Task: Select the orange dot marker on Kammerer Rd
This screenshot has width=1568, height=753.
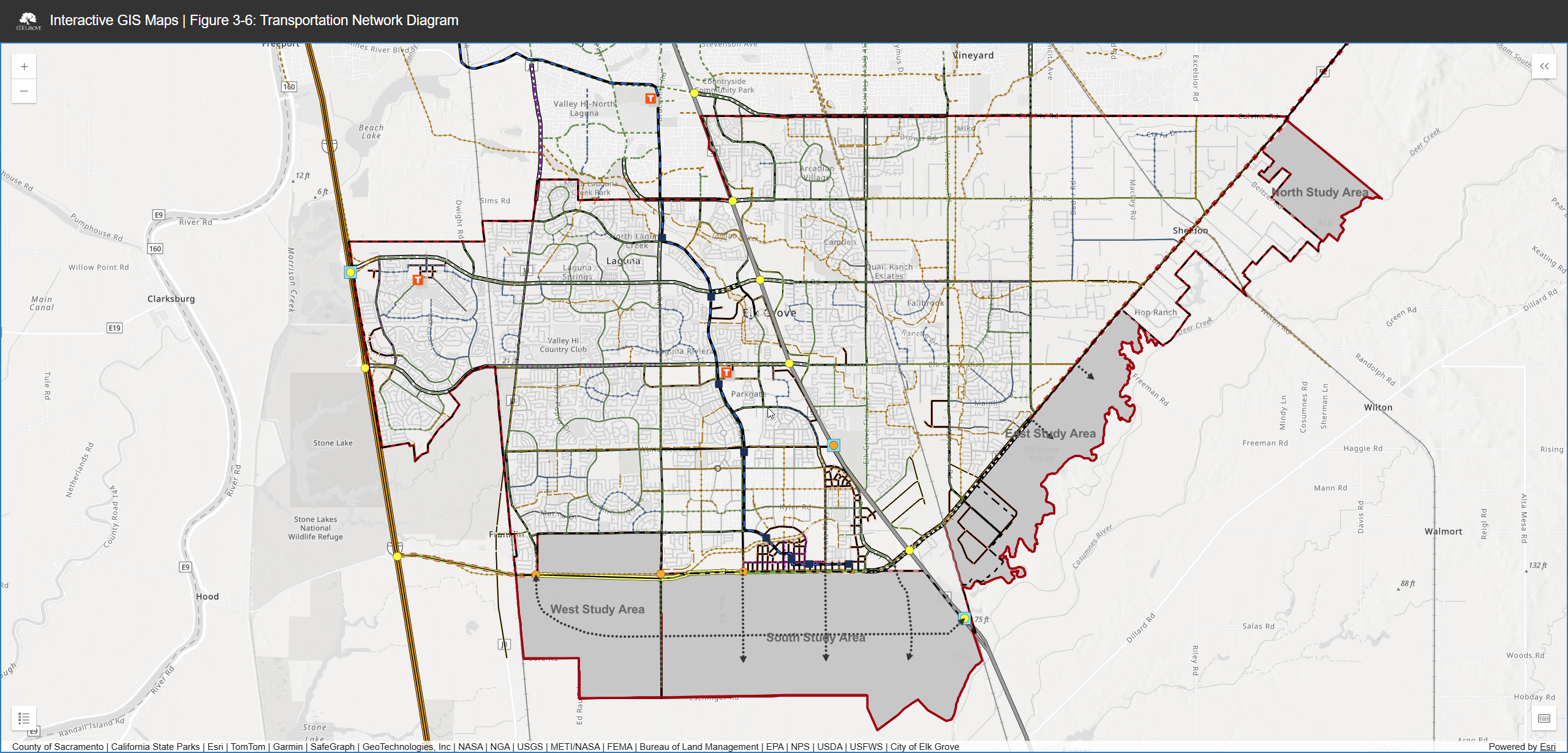Action: click(660, 574)
